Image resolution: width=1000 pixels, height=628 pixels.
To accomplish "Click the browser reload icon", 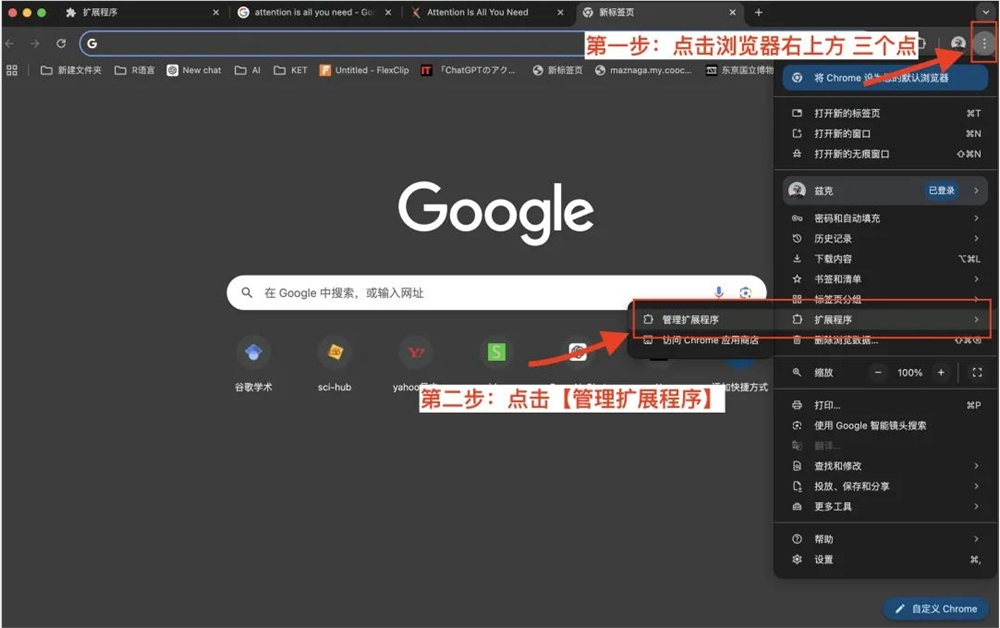I will pyautogui.click(x=61, y=41).
